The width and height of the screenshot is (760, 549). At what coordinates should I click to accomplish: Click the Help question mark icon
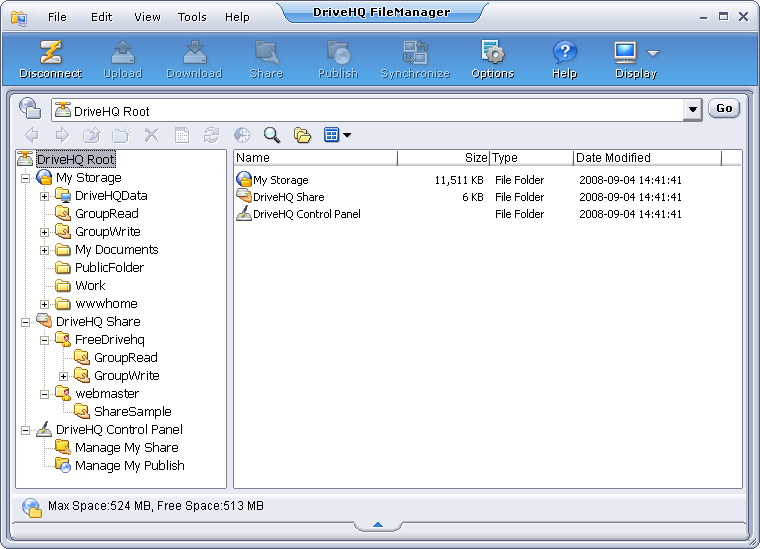[x=564, y=53]
